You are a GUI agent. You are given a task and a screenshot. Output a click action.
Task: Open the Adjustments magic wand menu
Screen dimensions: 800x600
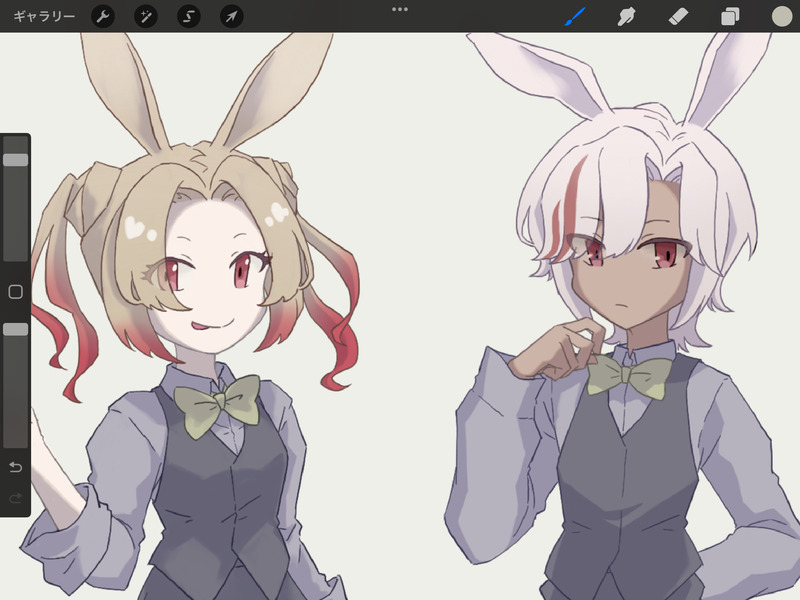[146, 17]
